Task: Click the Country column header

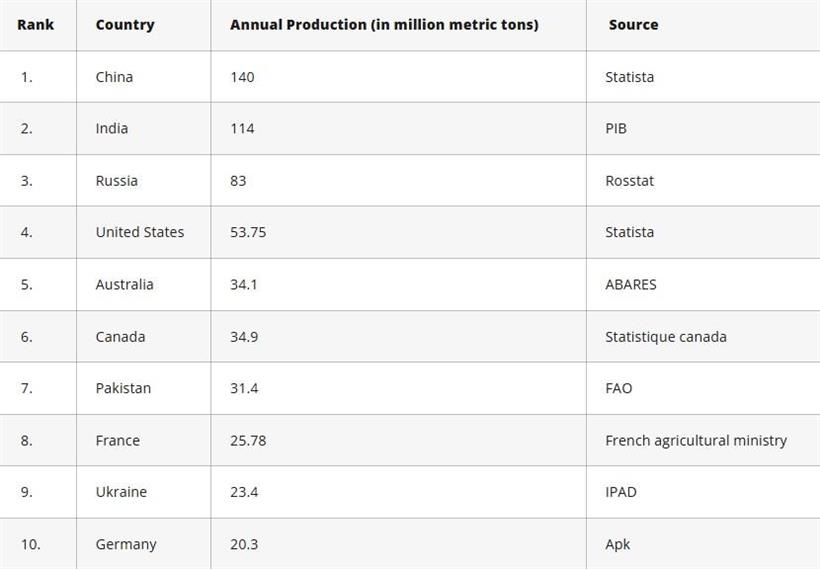Action: click(125, 24)
